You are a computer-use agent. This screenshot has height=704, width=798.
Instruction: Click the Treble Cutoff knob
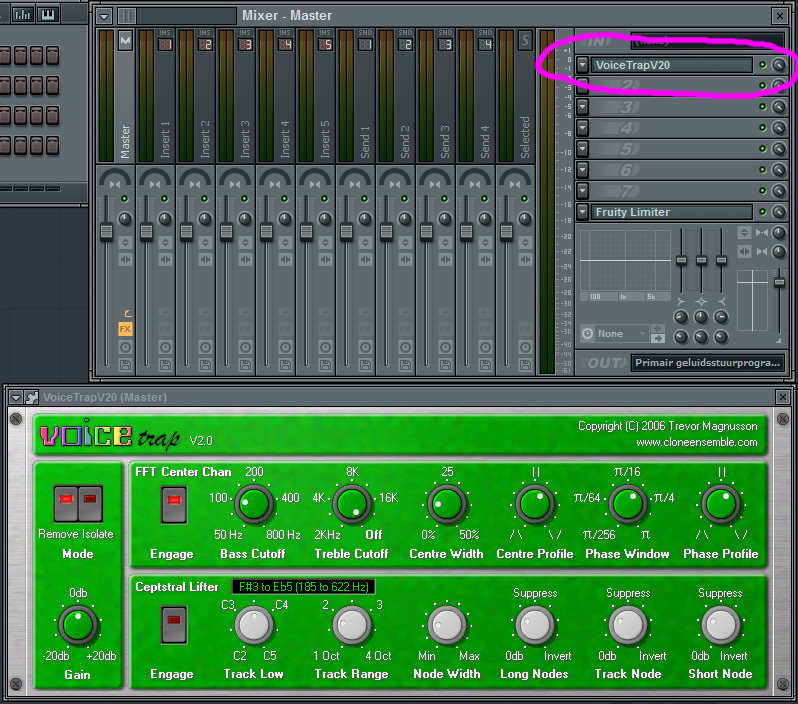click(x=352, y=503)
